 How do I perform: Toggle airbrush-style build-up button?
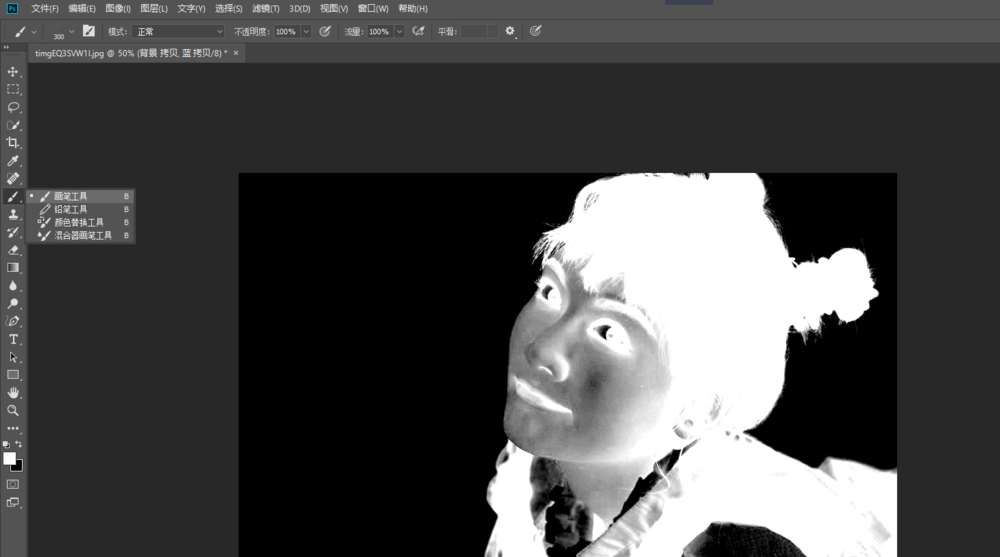(x=418, y=31)
